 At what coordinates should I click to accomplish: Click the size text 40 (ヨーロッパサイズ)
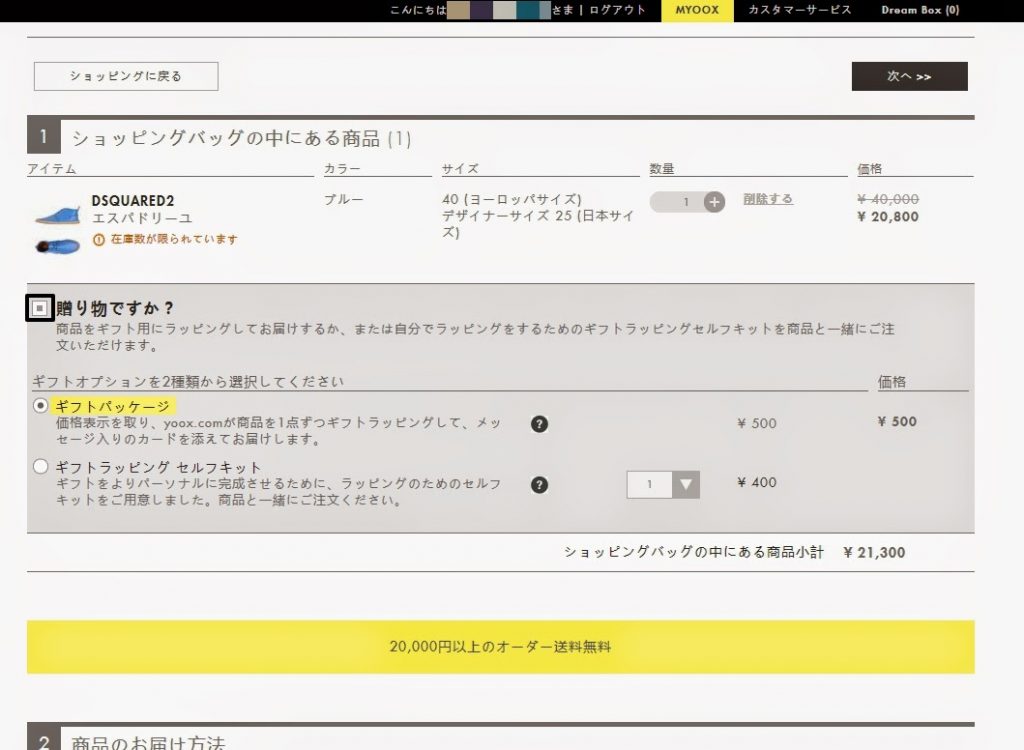point(511,199)
